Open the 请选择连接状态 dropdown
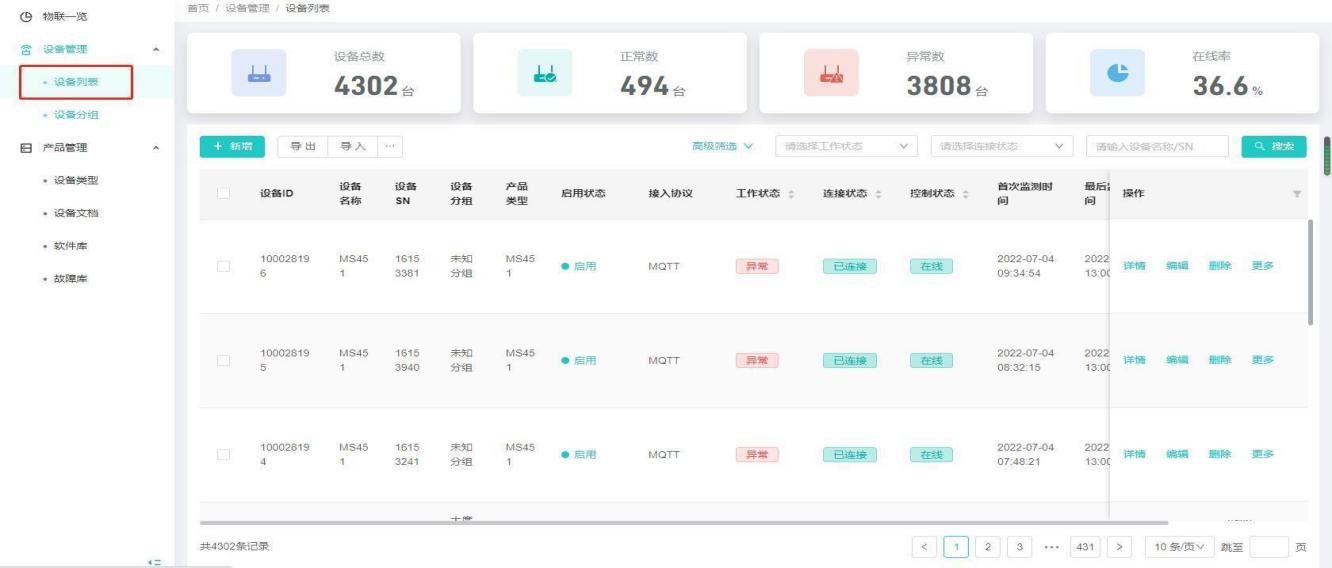 click(x=1001, y=147)
